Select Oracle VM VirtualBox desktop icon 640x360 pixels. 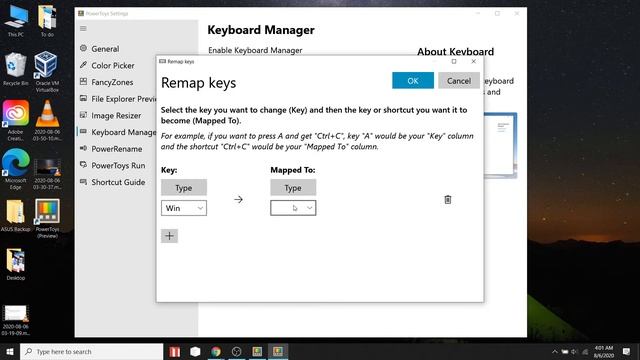click(47, 71)
